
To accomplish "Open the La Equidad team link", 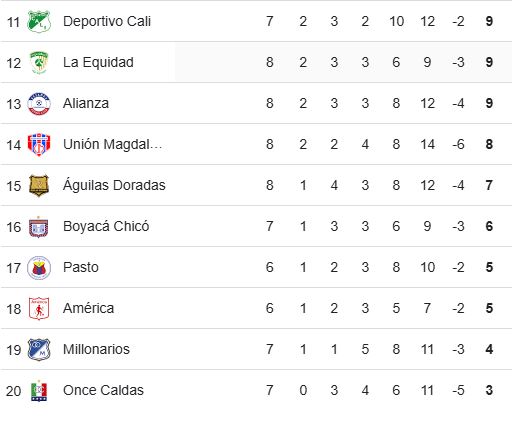I will pyautogui.click(x=98, y=62).
